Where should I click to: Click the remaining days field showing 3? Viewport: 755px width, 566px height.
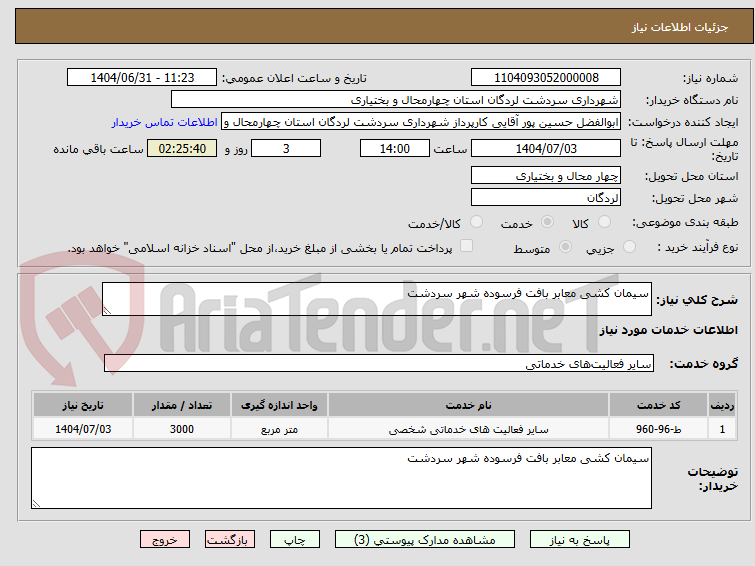pyautogui.click(x=286, y=148)
